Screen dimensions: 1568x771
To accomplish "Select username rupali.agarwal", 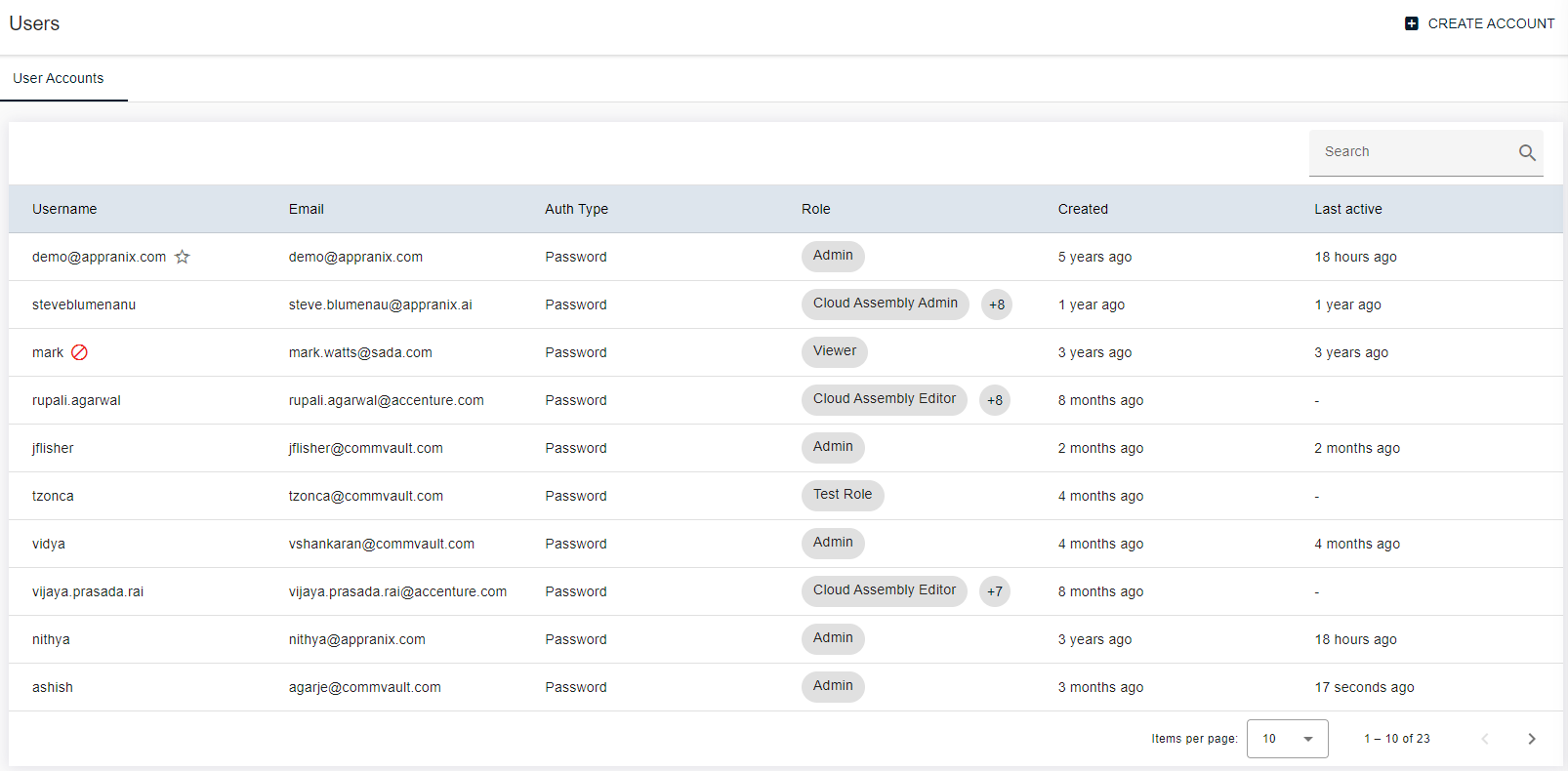I will click(x=76, y=400).
